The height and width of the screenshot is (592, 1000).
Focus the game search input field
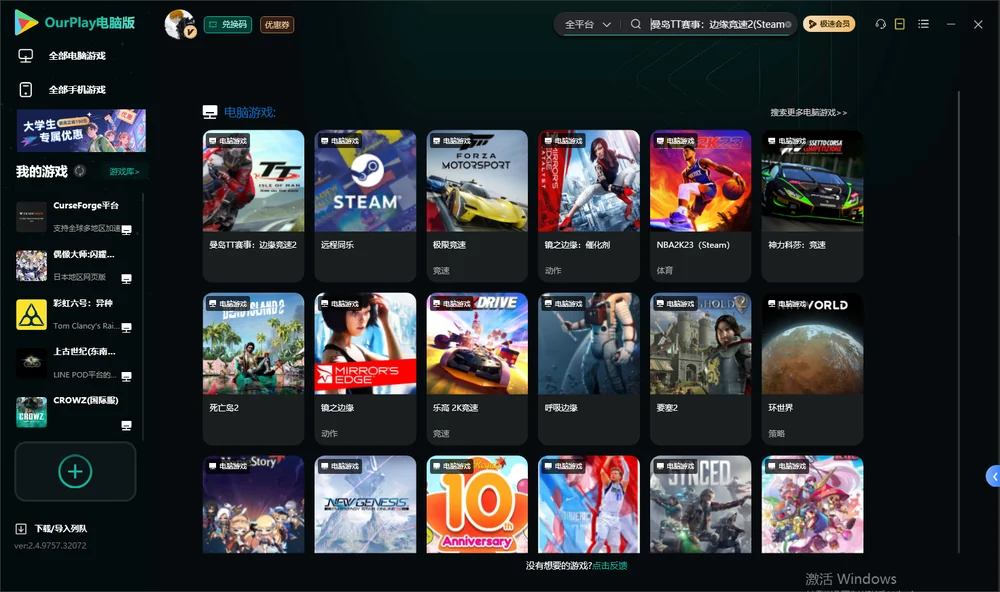717,24
